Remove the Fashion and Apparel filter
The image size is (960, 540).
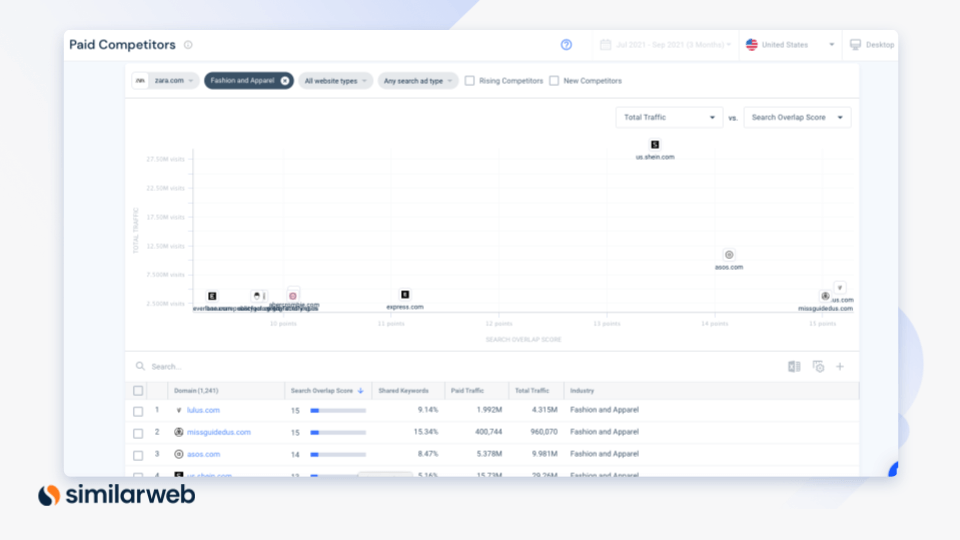click(x=285, y=81)
